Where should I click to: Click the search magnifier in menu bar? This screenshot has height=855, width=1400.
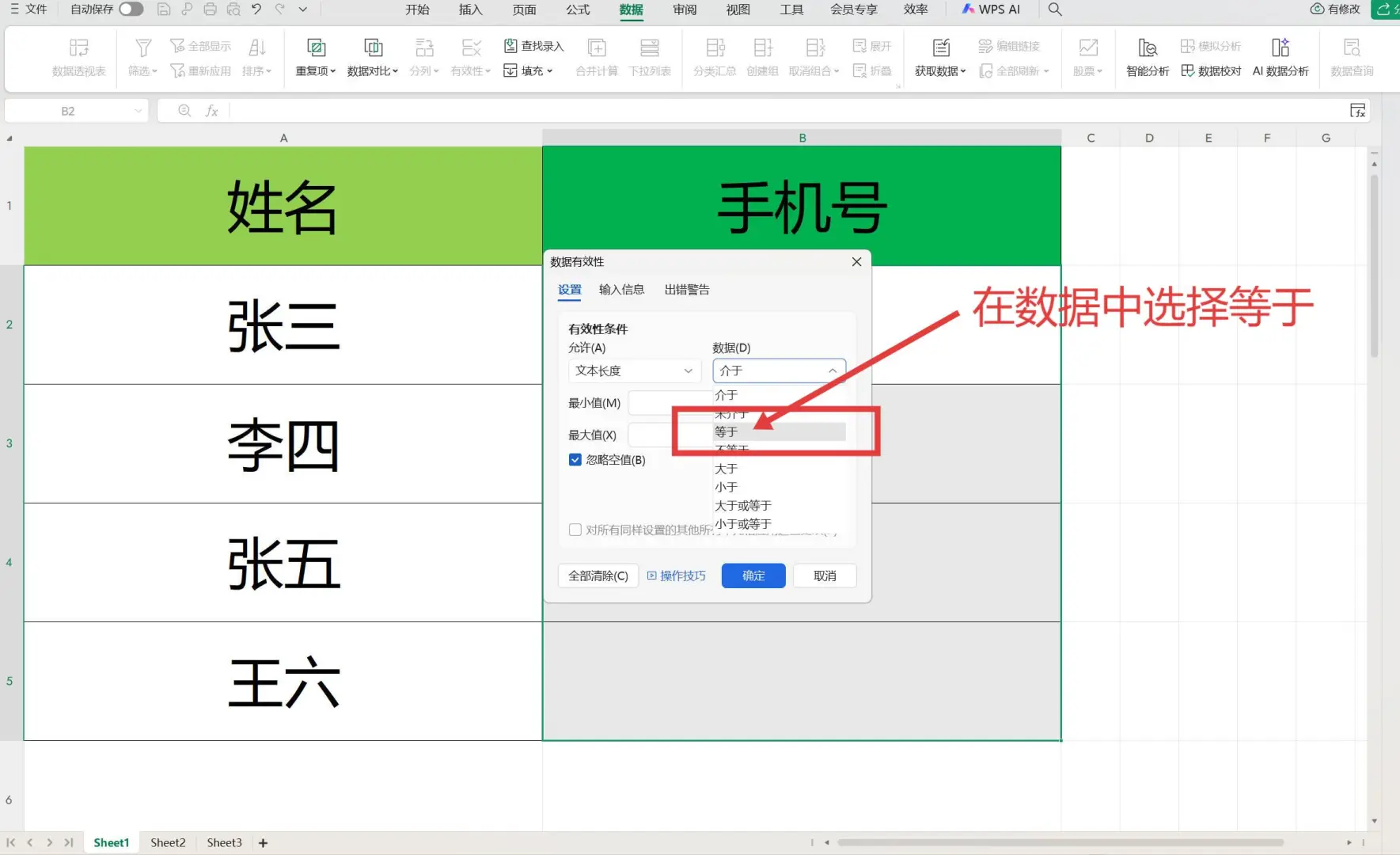tap(1054, 9)
